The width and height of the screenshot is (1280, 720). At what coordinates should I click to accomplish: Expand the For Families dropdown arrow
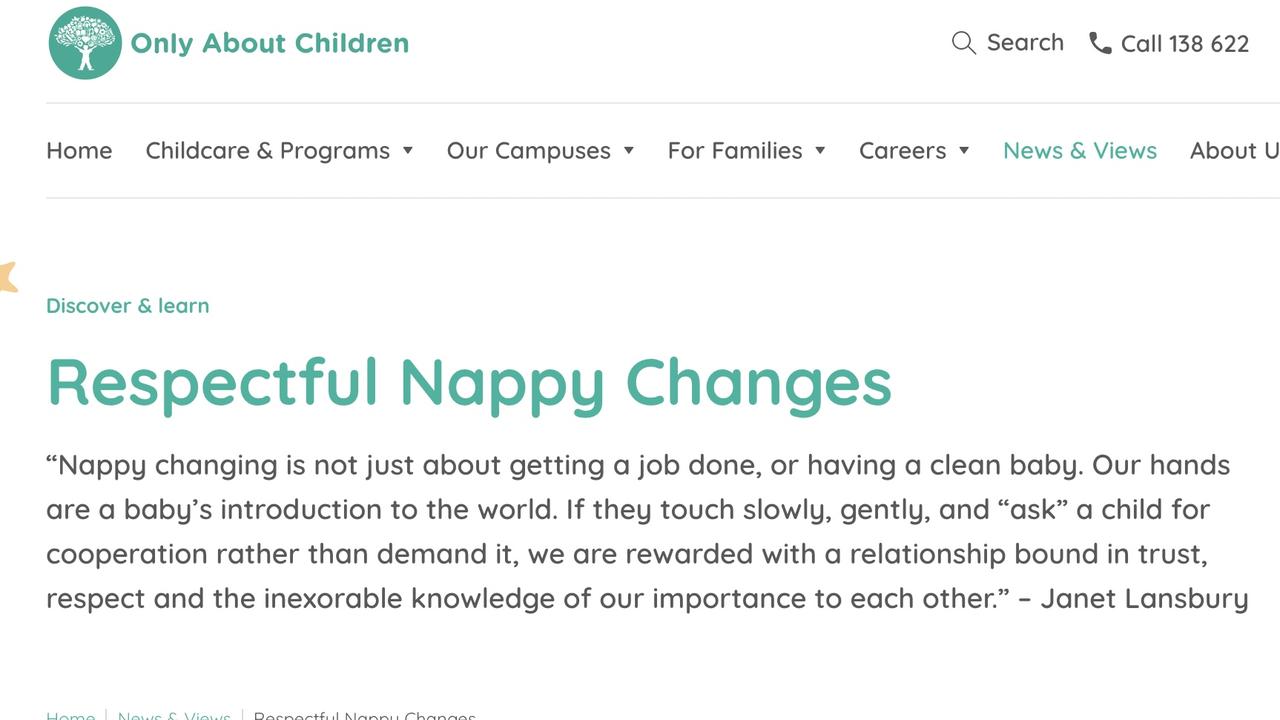(820, 151)
